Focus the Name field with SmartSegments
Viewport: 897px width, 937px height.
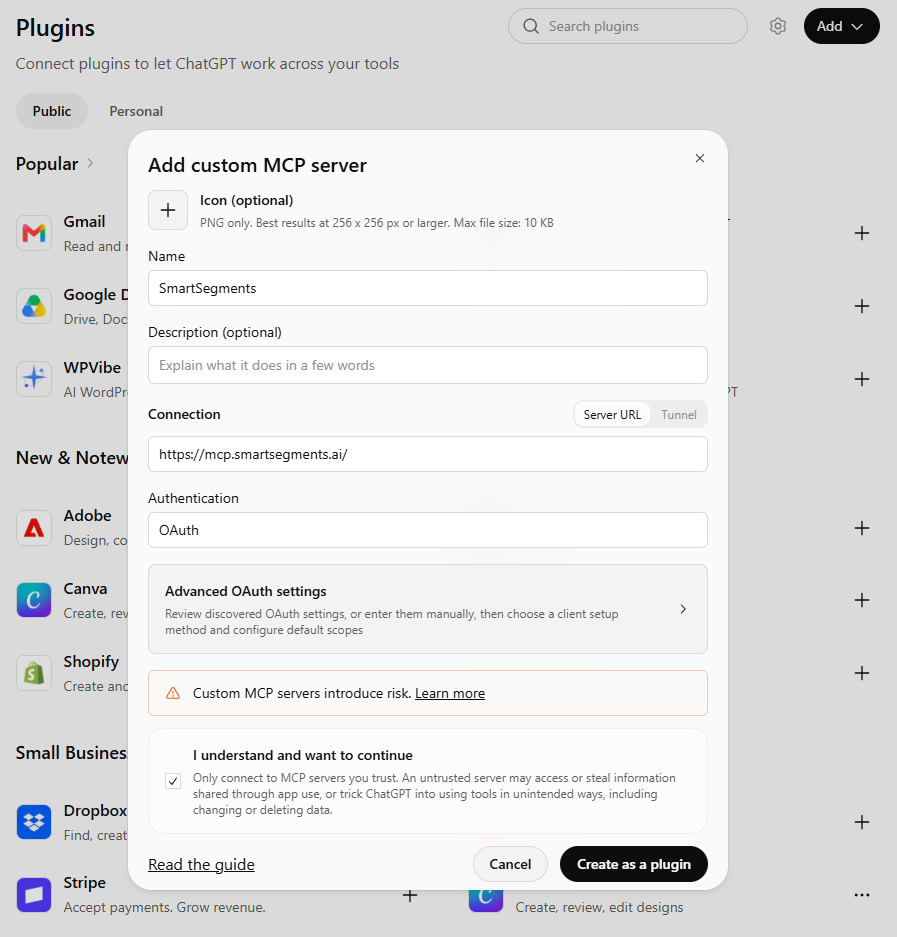[x=428, y=288]
